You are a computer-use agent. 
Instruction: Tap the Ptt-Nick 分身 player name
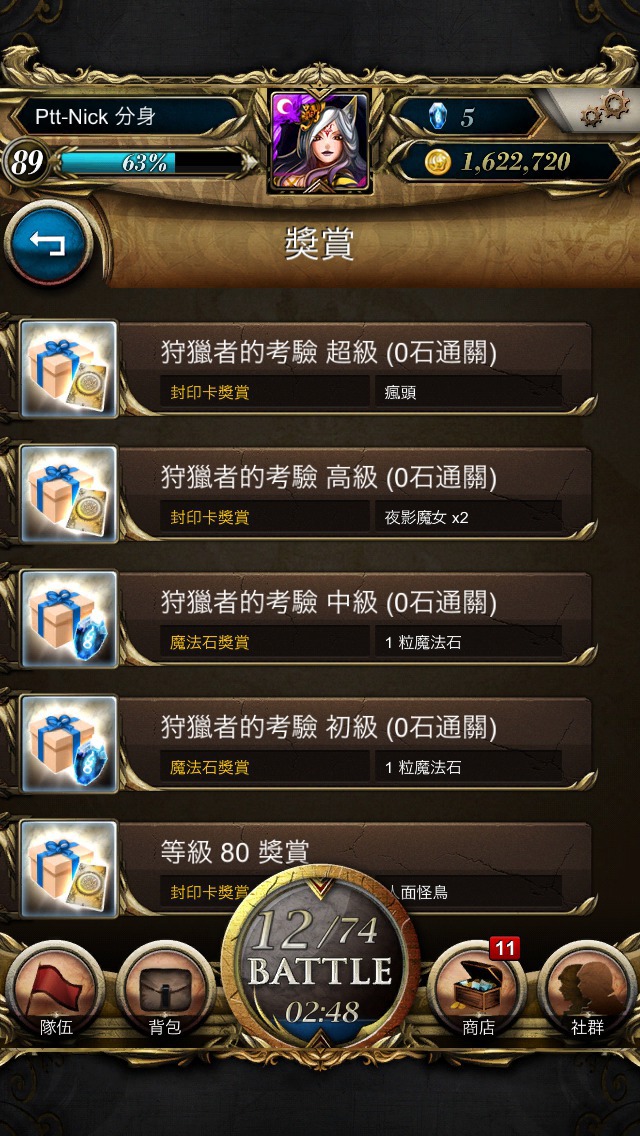[x=95, y=117]
